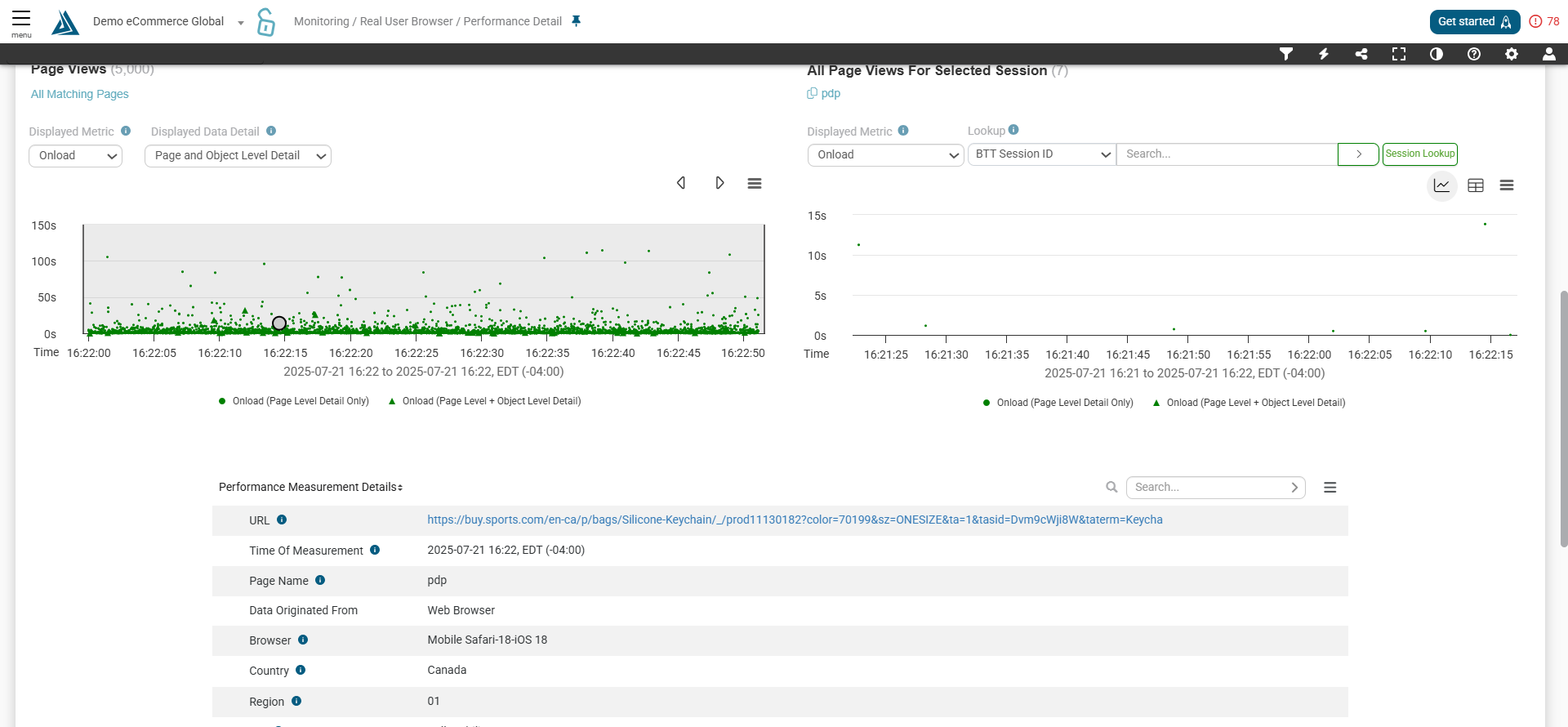This screenshot has width=1568, height=727.
Task: Pin the Performance Detail page
Action: (x=577, y=21)
